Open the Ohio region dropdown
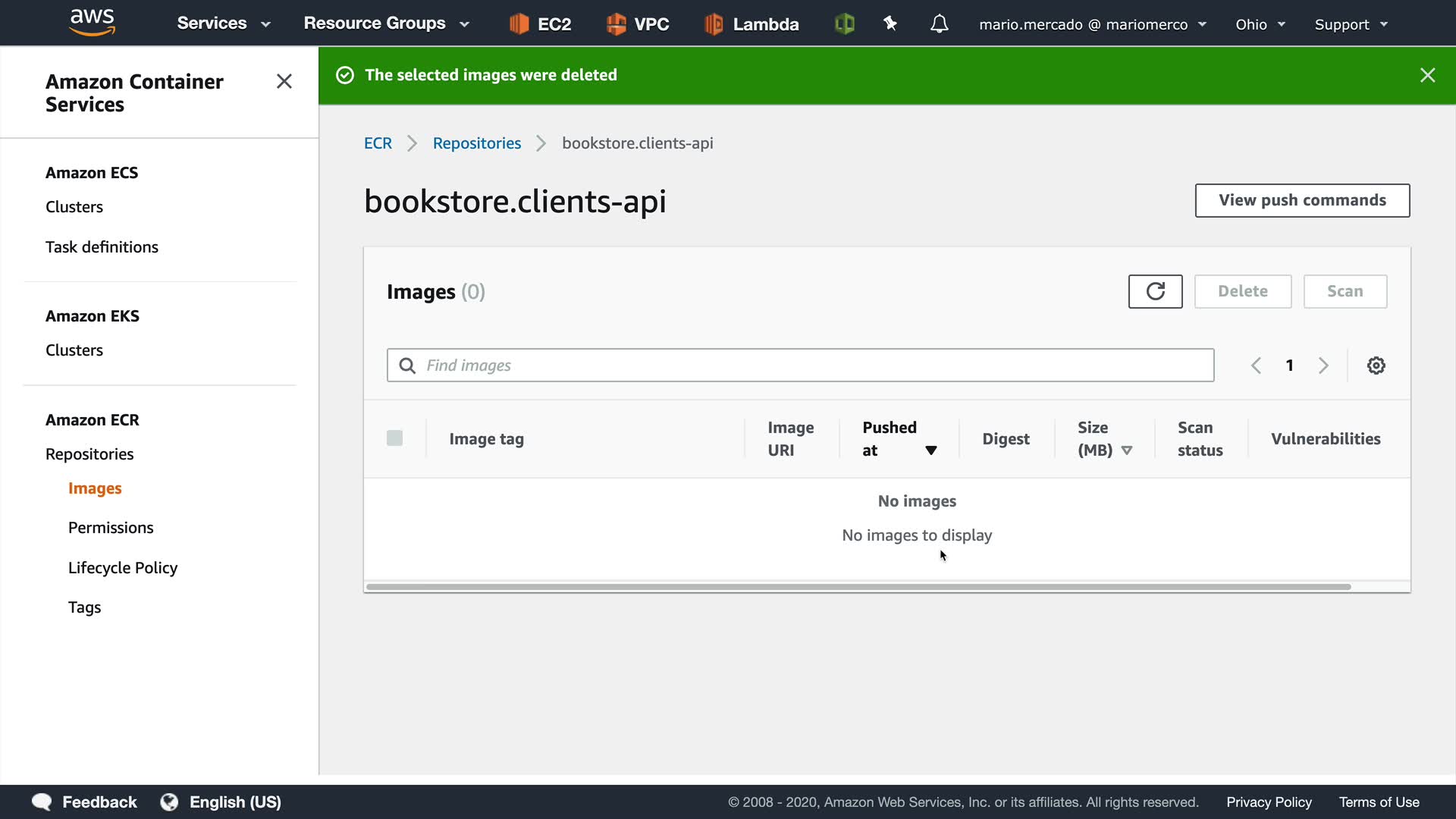1456x819 pixels. (x=1260, y=24)
